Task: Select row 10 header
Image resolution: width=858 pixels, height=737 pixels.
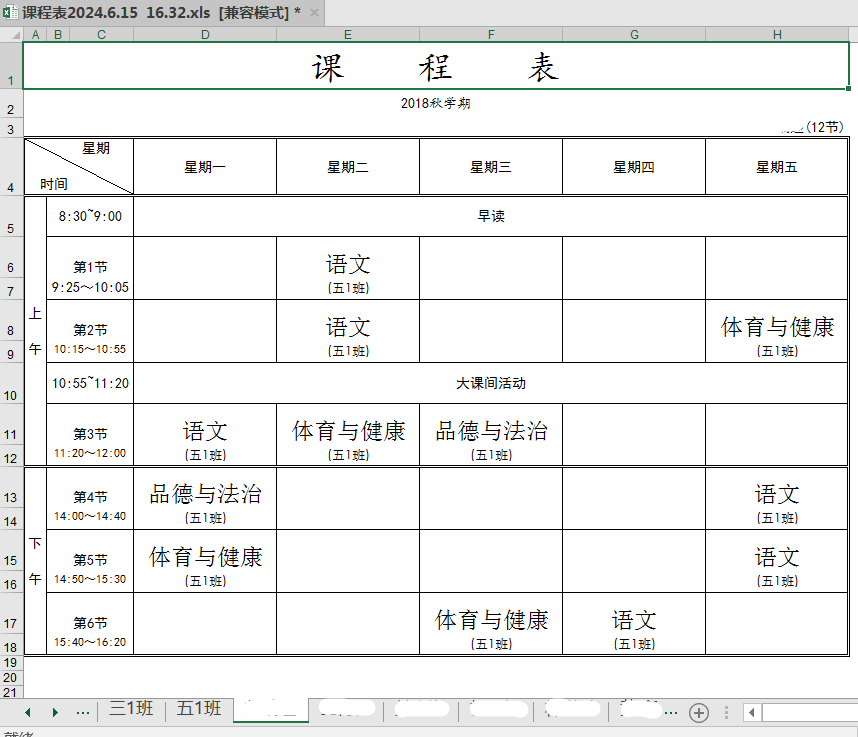Action: (11, 395)
